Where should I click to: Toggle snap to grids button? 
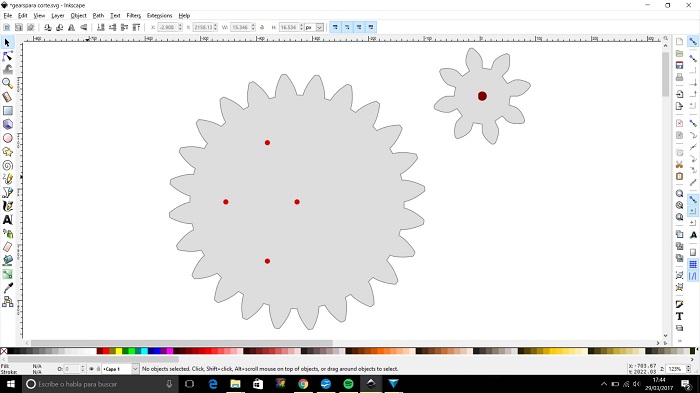[x=693, y=264]
